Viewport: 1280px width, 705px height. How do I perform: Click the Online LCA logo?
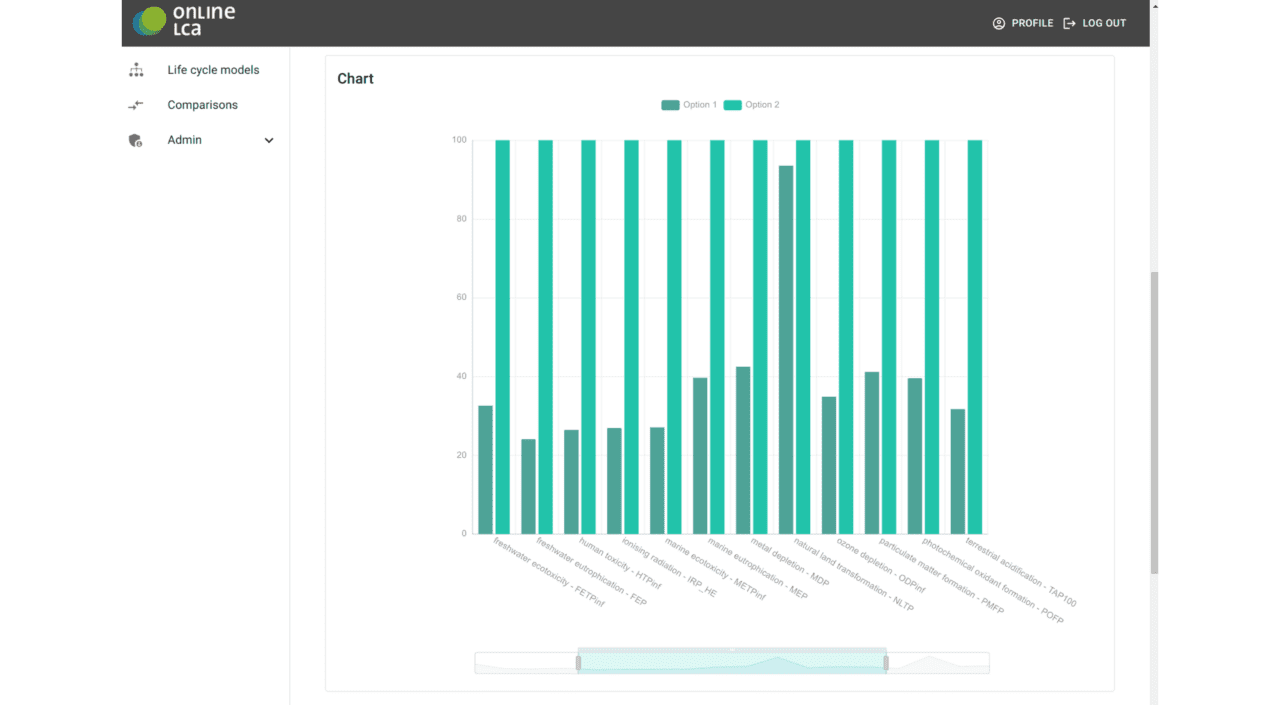coord(184,21)
